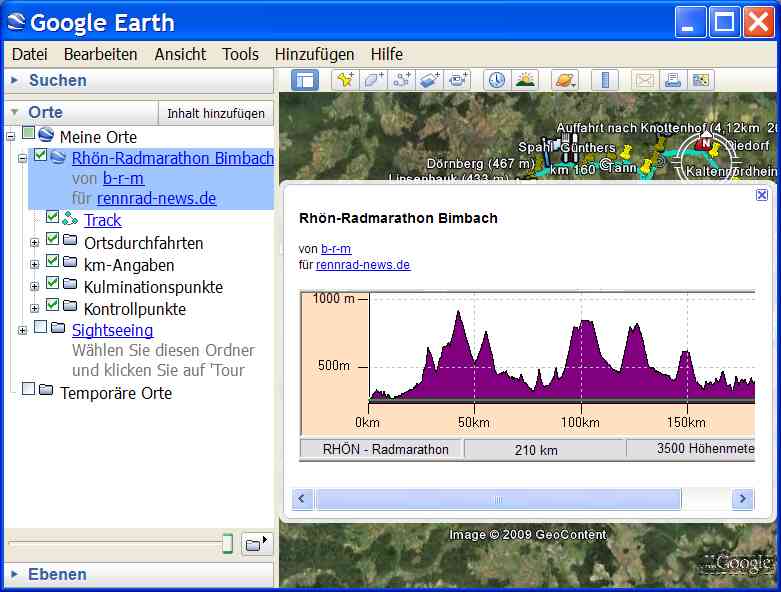
Task: Open historical imagery clock icon
Action: [x=496, y=81]
